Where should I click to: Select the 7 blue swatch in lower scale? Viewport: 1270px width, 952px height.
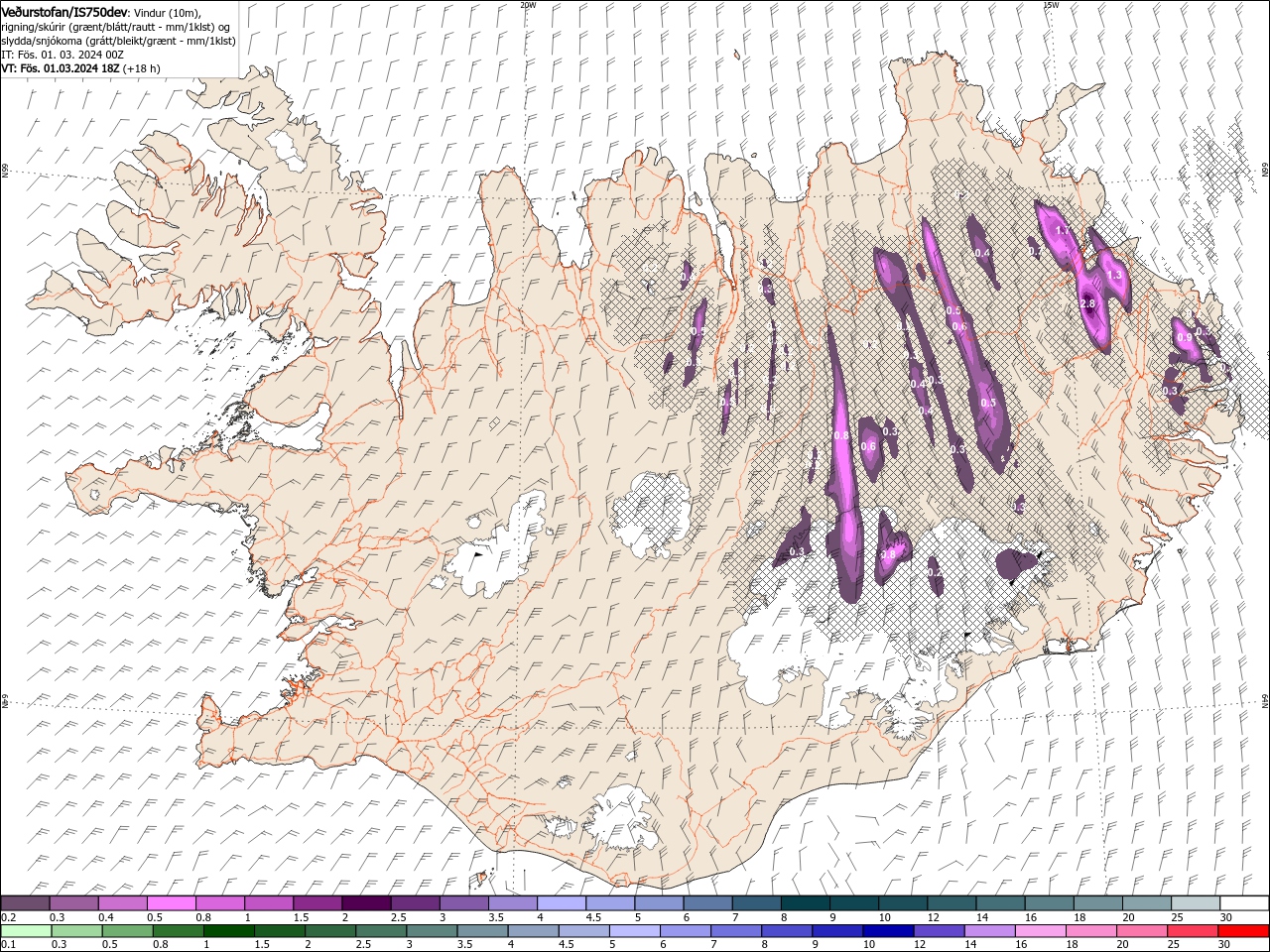tap(735, 931)
